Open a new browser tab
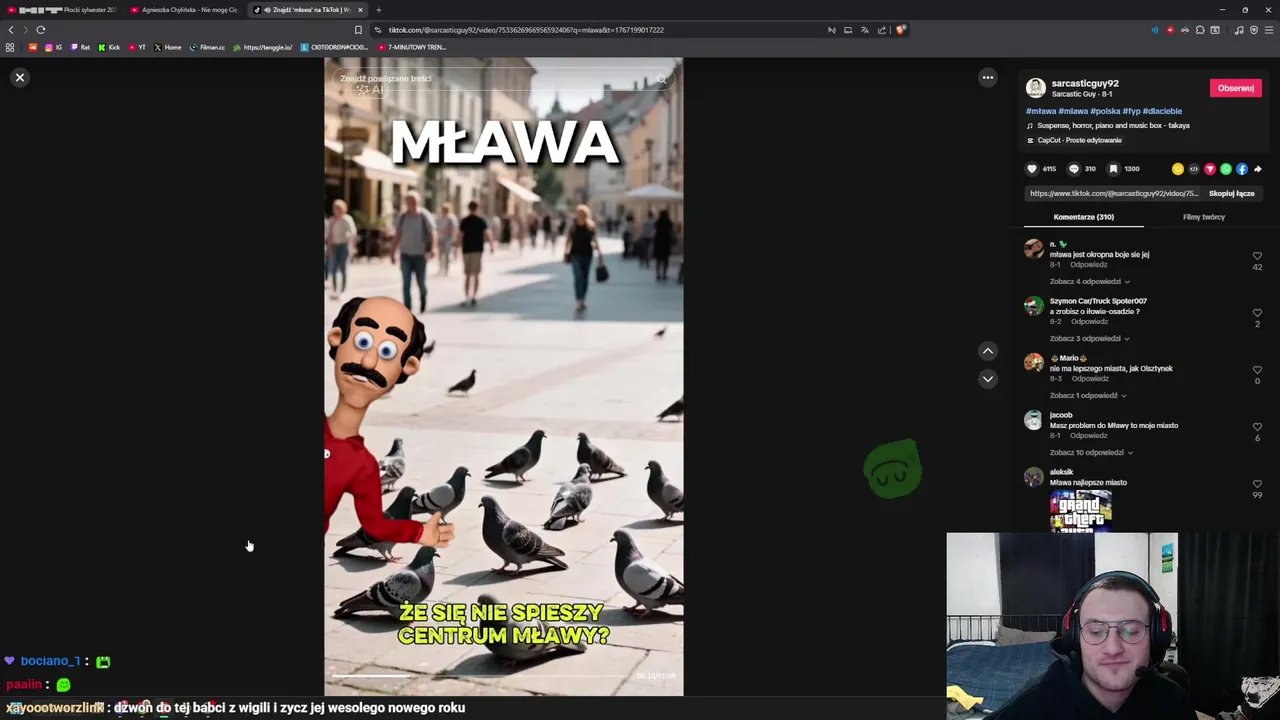The width and height of the screenshot is (1280, 720). point(378,10)
